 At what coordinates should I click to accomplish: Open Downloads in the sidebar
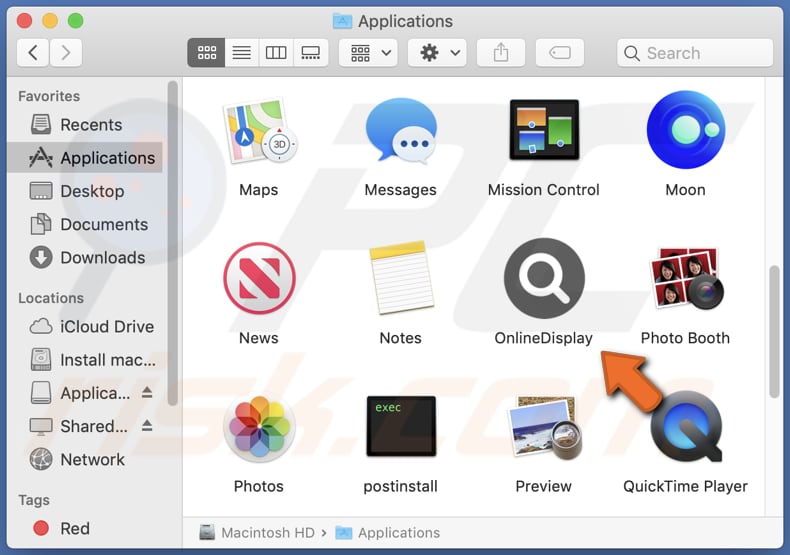point(85,257)
